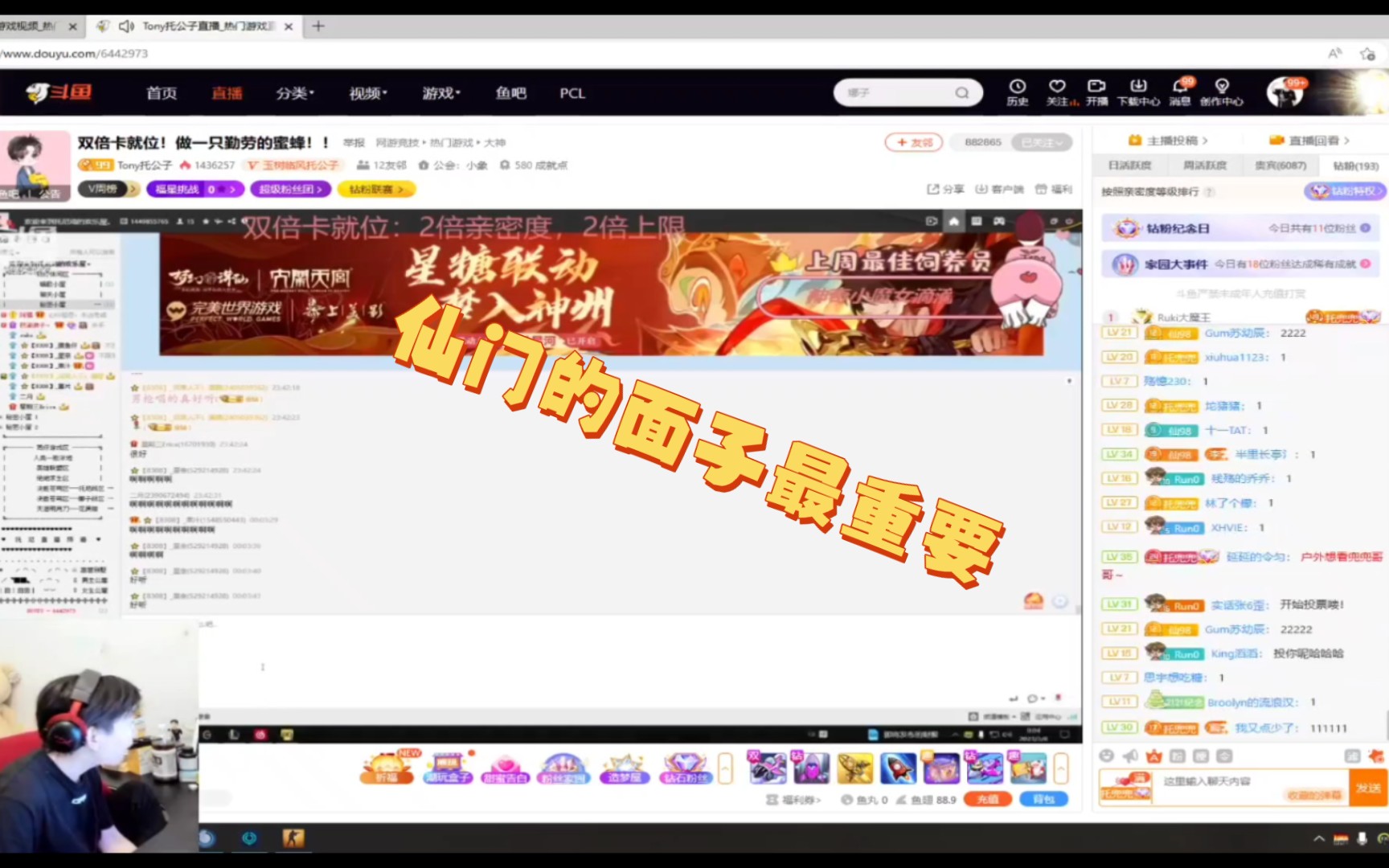
Task: Click the 分享 share icon below title
Action: click(946, 189)
